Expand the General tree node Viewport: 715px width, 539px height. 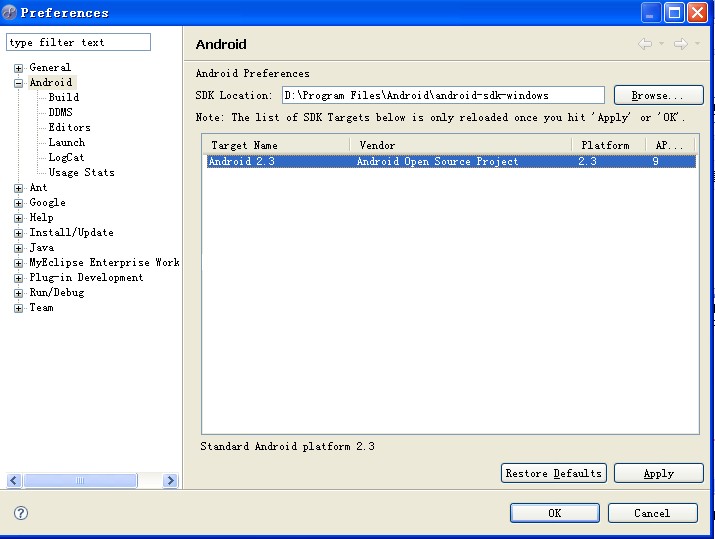(x=18, y=68)
